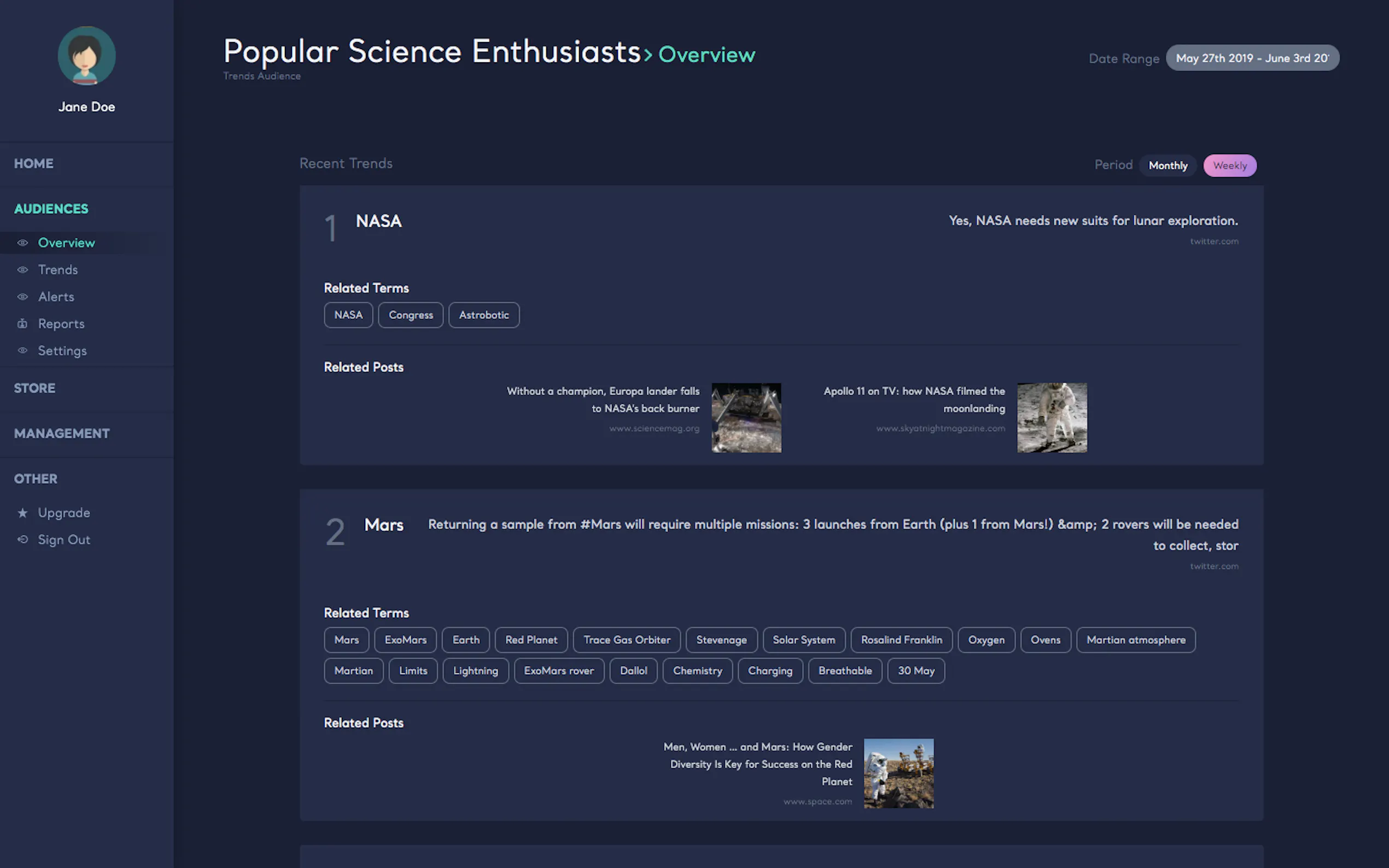
Task: Expand the STORE sidebar section
Action: (x=34, y=388)
